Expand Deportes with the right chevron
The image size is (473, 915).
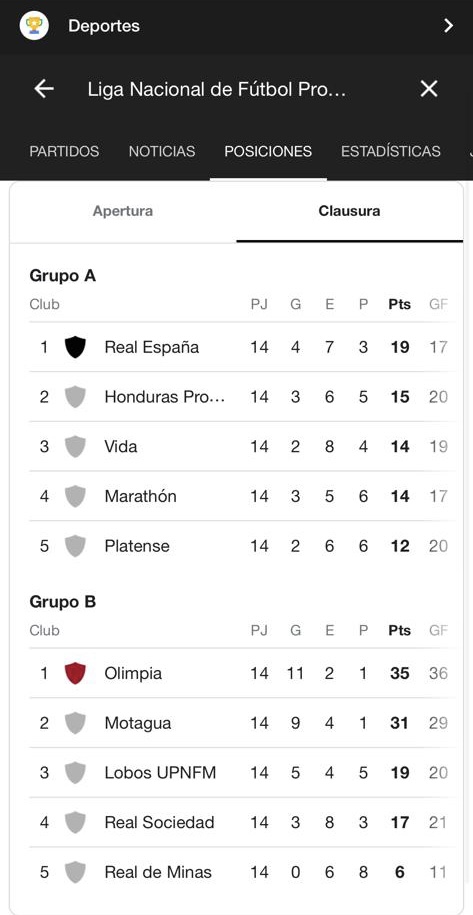[448, 26]
